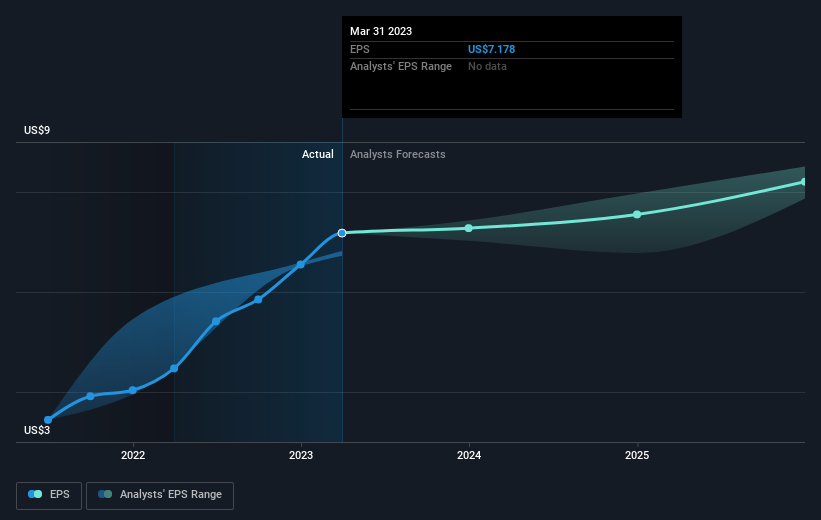Click the US$7.178 EPS value in tooltip
Screen dimensions: 821x520
click(x=491, y=49)
